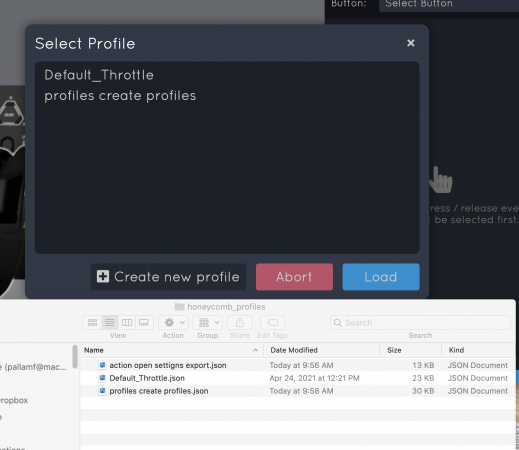Click 'Apr 24, 2021 at 12:21 PM' date cell

[x=314, y=378]
